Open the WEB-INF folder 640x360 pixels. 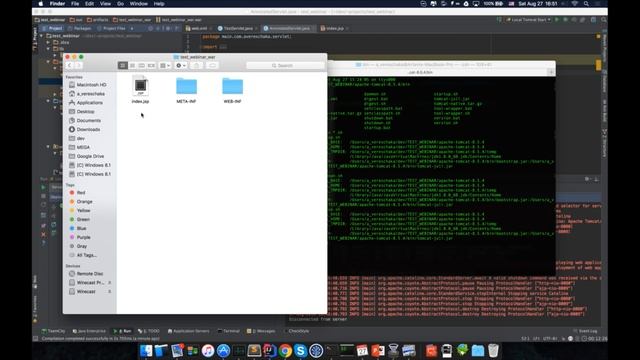[x=232, y=90]
